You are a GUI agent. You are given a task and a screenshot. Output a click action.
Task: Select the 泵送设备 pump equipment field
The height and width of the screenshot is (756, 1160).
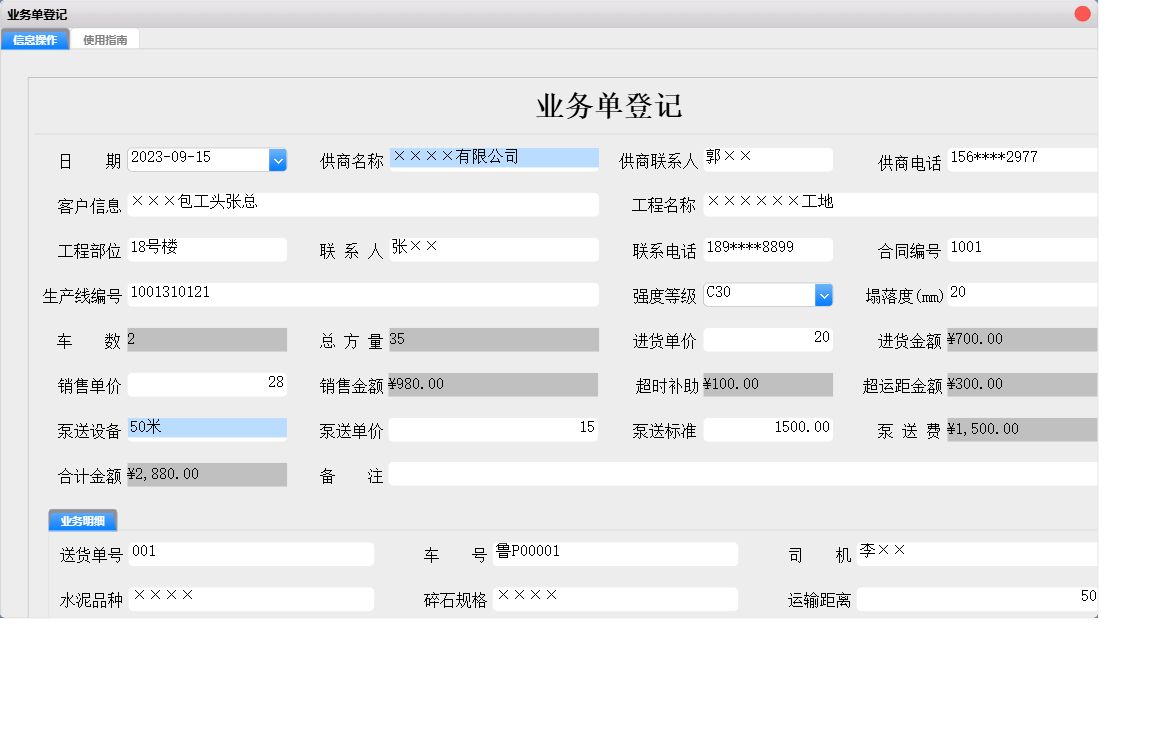point(207,429)
